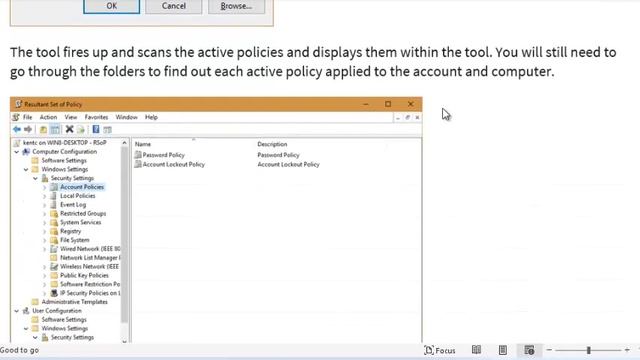Click the 'Good to go' status text
This screenshot has width=640, height=360.
coord(19,350)
